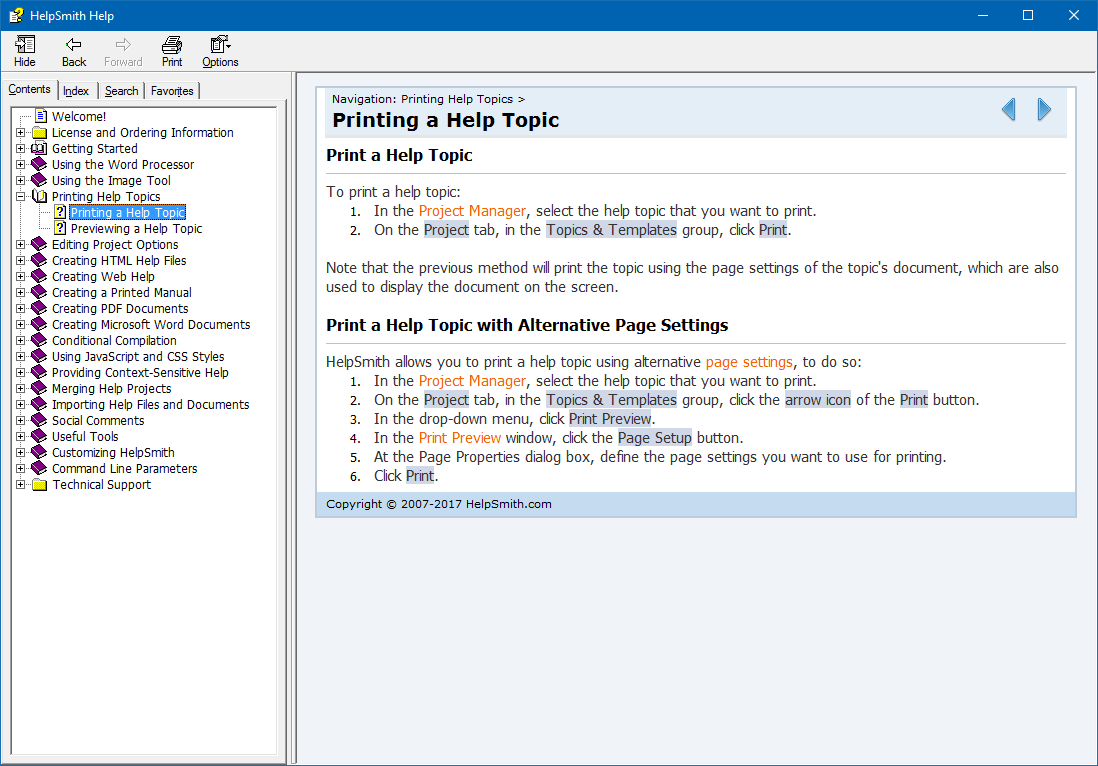This screenshot has height=766, width=1098.
Task: Select Previewing a Help Topic in tree
Action: tap(136, 229)
